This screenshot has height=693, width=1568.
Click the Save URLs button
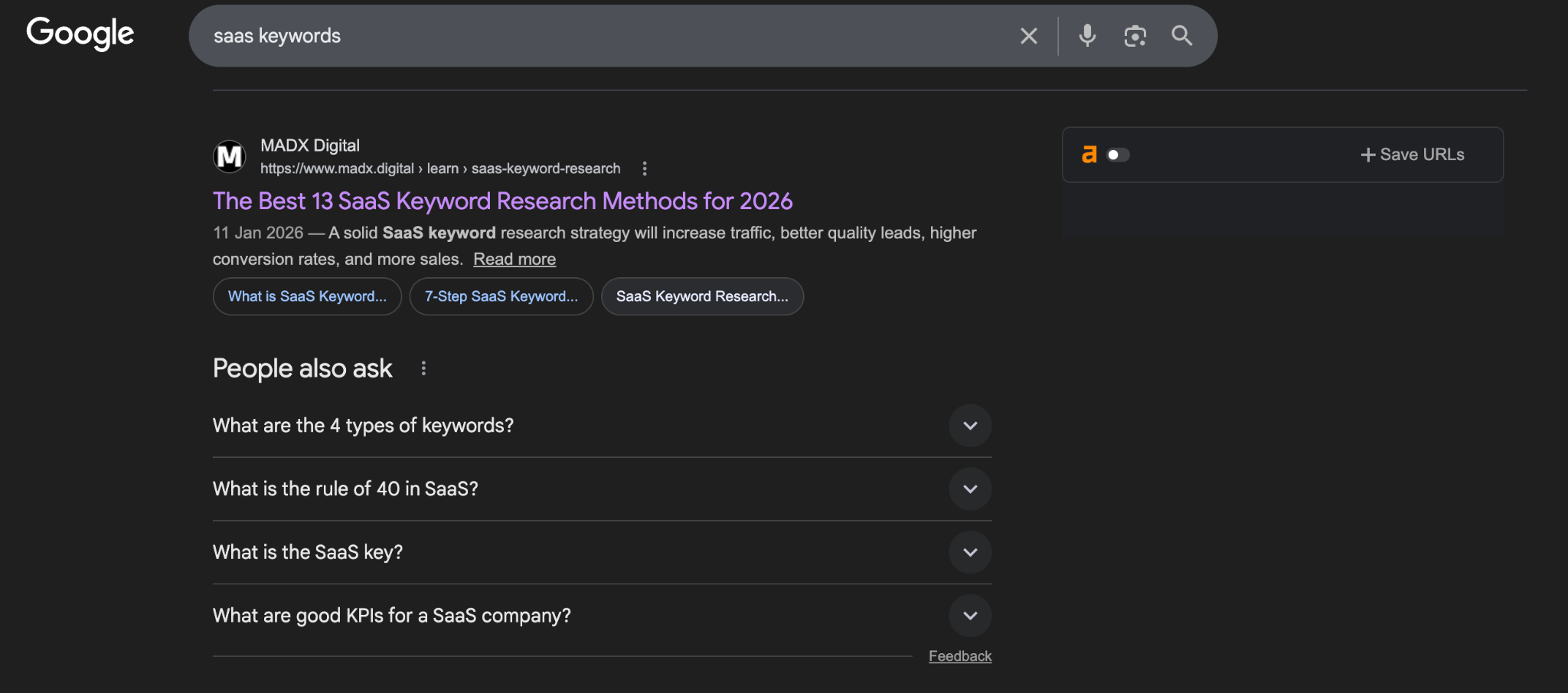tap(1412, 154)
